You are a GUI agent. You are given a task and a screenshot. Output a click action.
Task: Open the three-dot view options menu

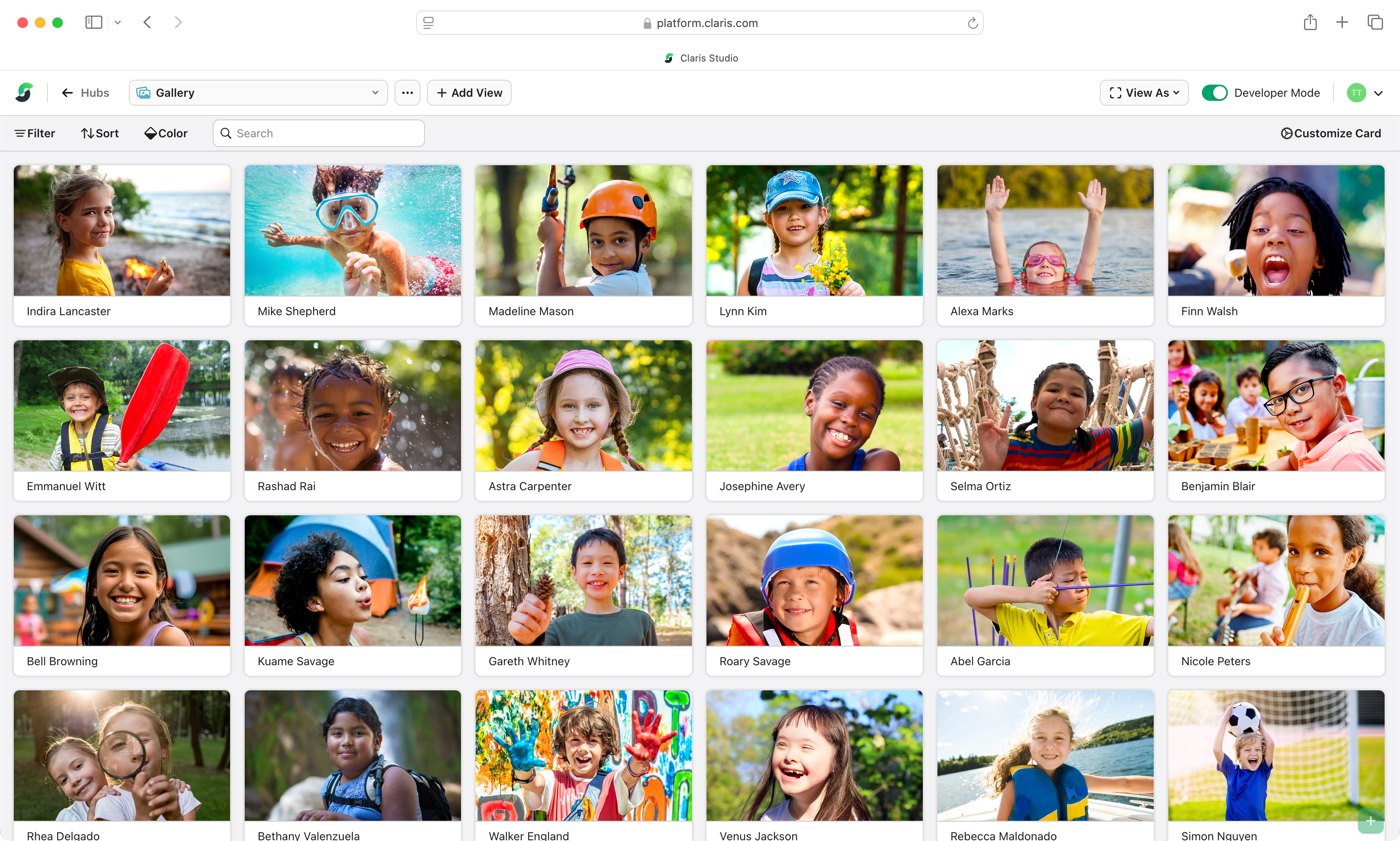[x=407, y=92]
